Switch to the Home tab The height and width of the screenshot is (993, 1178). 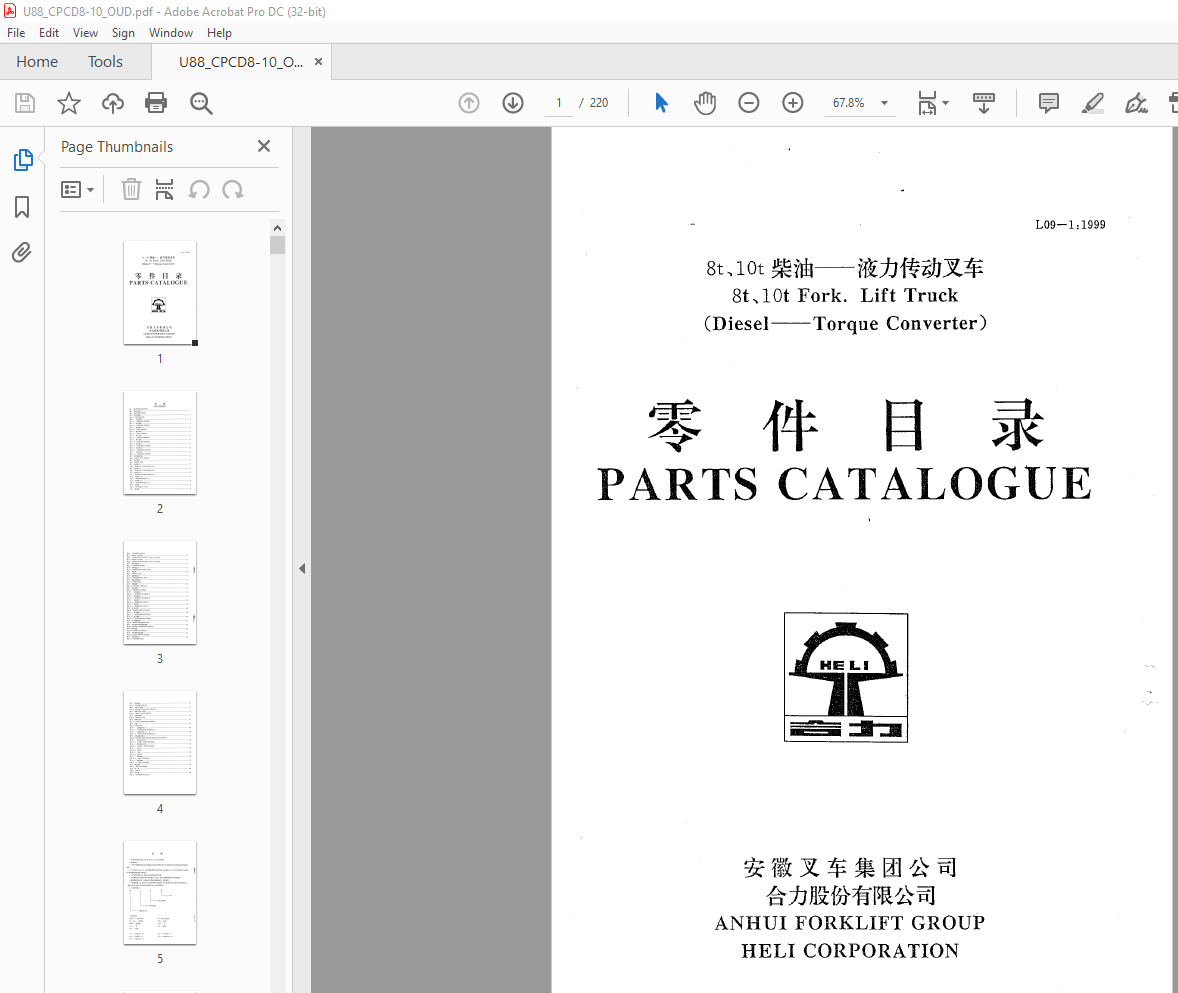click(x=37, y=62)
